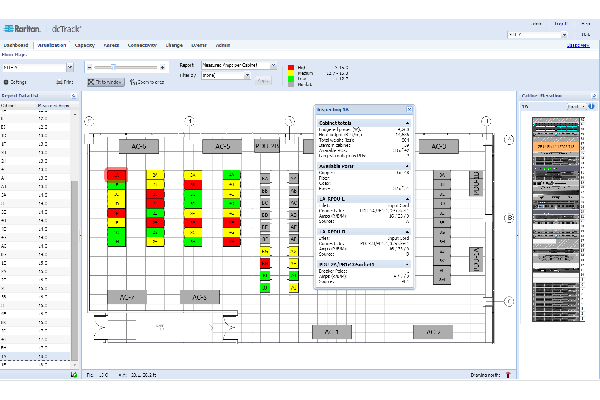Screen dimensions: 600x400
Task: Open the Visualization tab
Action: tap(52, 45)
